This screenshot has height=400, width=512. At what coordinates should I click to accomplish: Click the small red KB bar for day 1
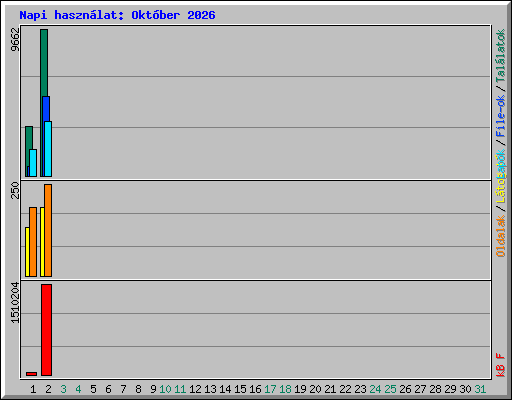point(32,374)
